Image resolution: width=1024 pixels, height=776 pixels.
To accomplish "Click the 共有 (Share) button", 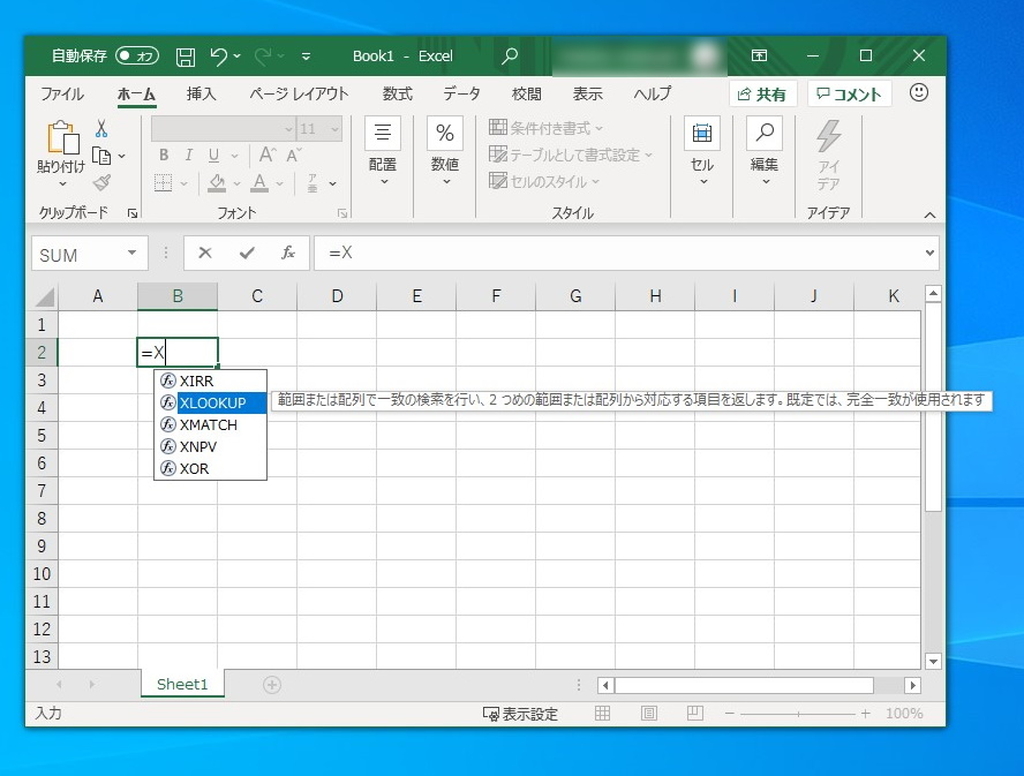I will [763, 93].
